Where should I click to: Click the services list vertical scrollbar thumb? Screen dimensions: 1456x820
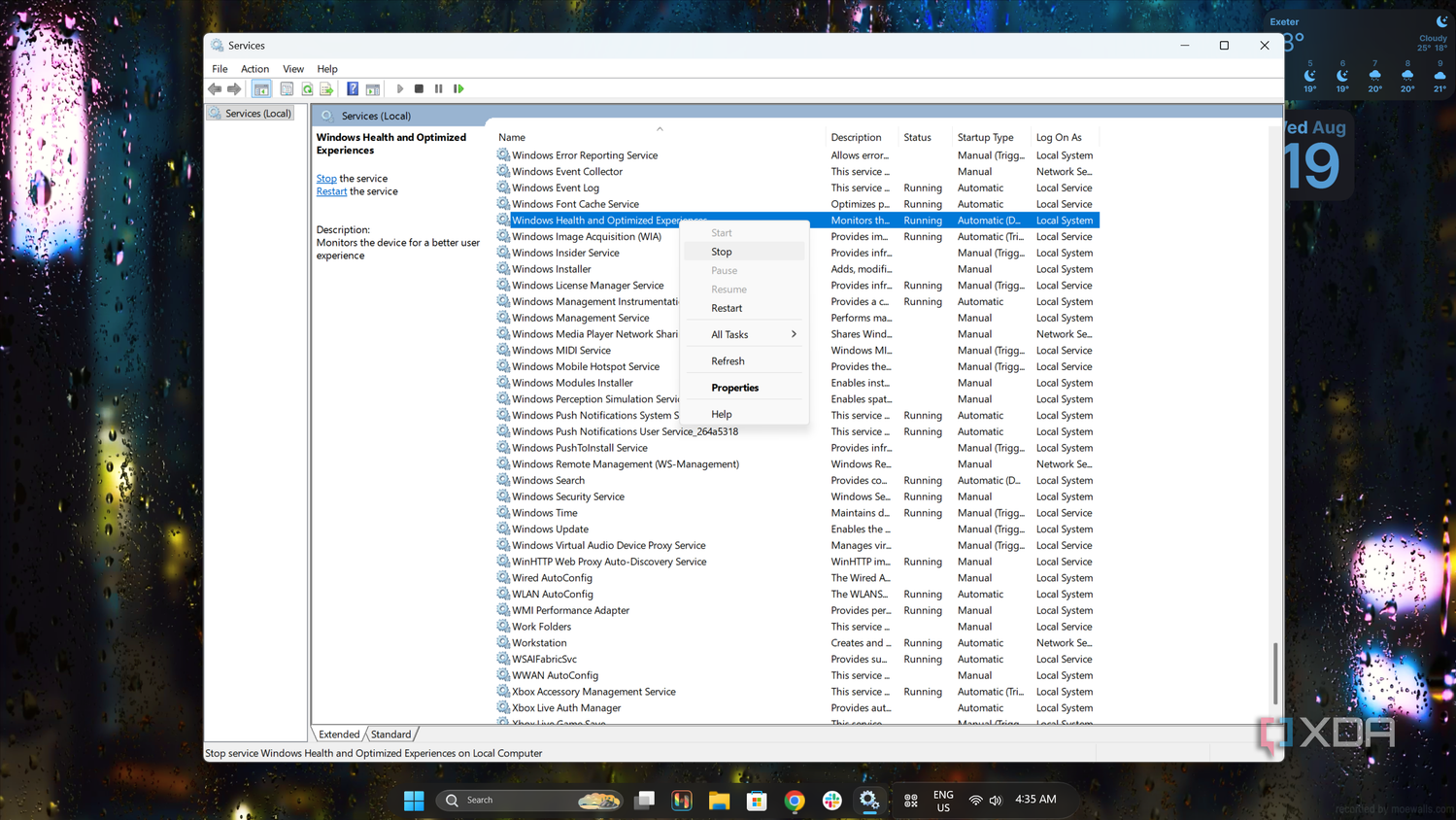(x=1275, y=673)
